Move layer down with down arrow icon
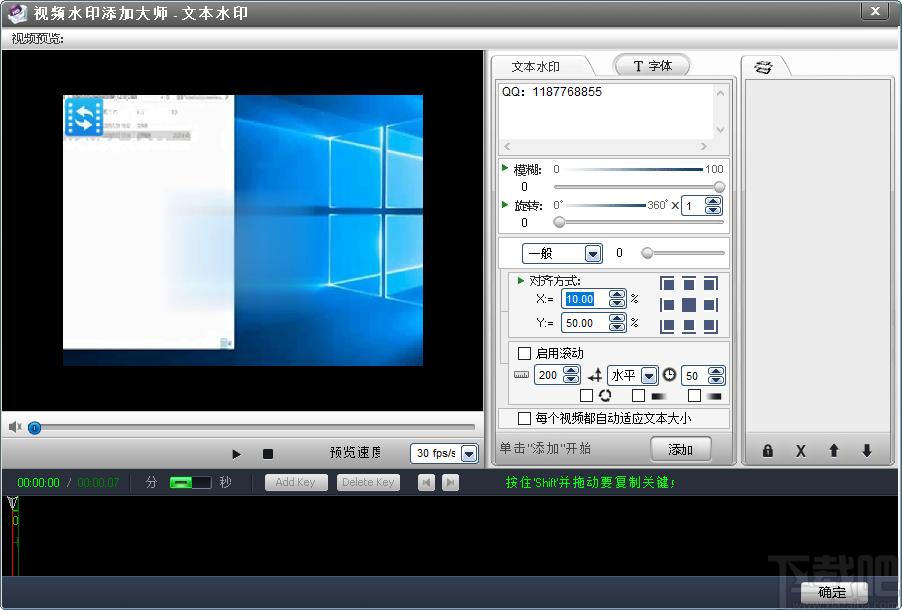Screen dimensions: 902x610 point(867,451)
